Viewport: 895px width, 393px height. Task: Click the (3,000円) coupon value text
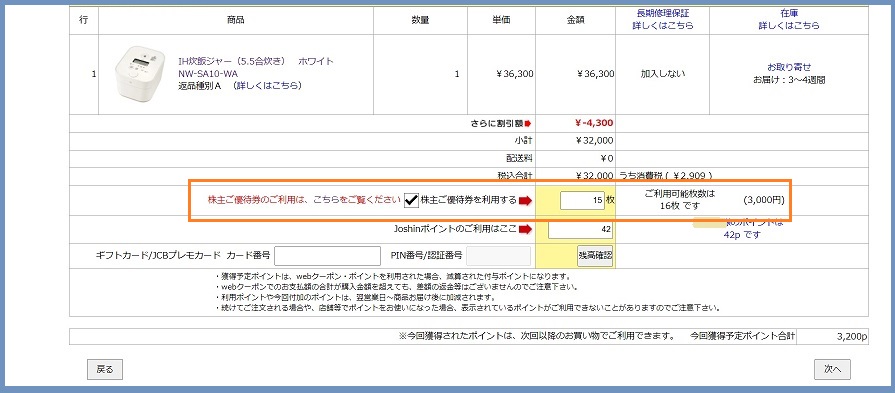tap(764, 200)
